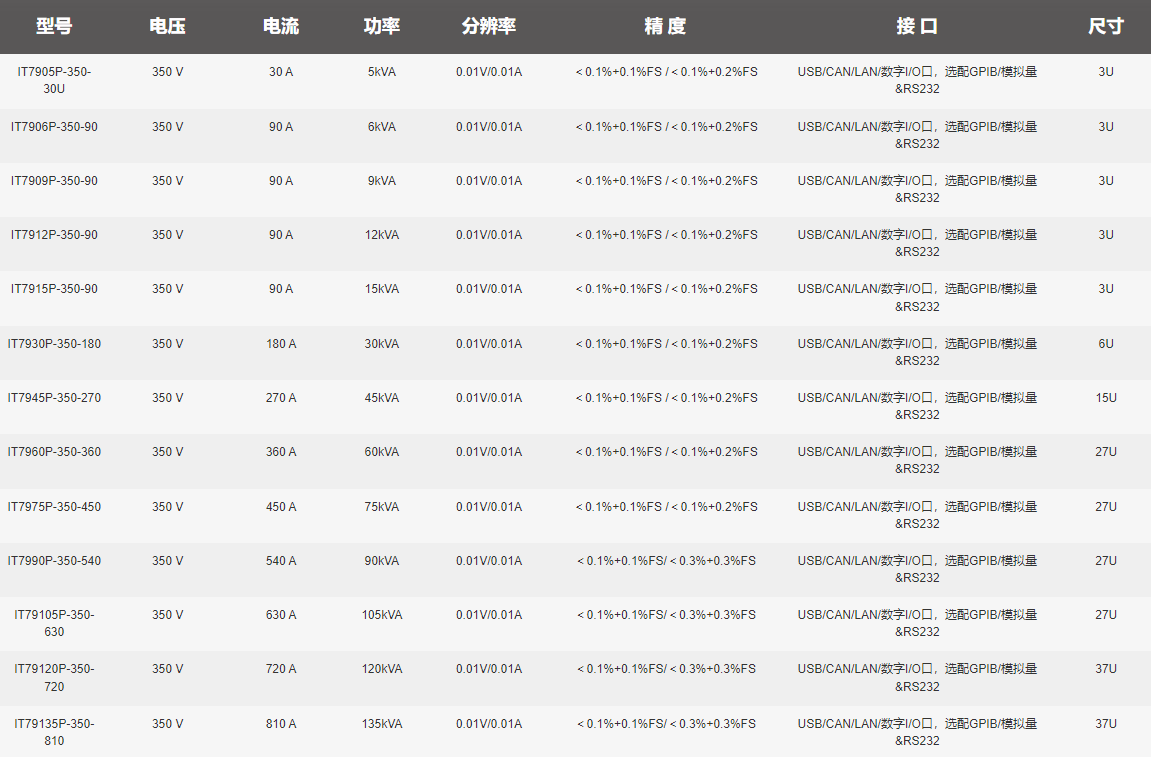Select model IT7909P-350-90
The width and height of the screenshot is (1151, 757).
tap(54, 181)
